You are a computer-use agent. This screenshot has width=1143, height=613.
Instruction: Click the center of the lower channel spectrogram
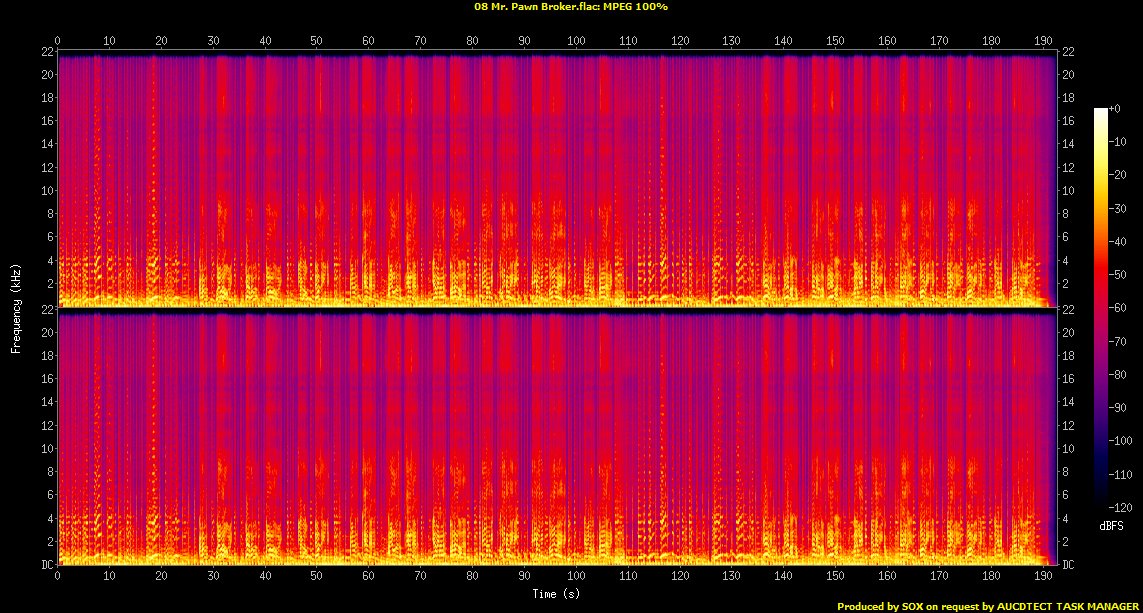click(x=557, y=437)
